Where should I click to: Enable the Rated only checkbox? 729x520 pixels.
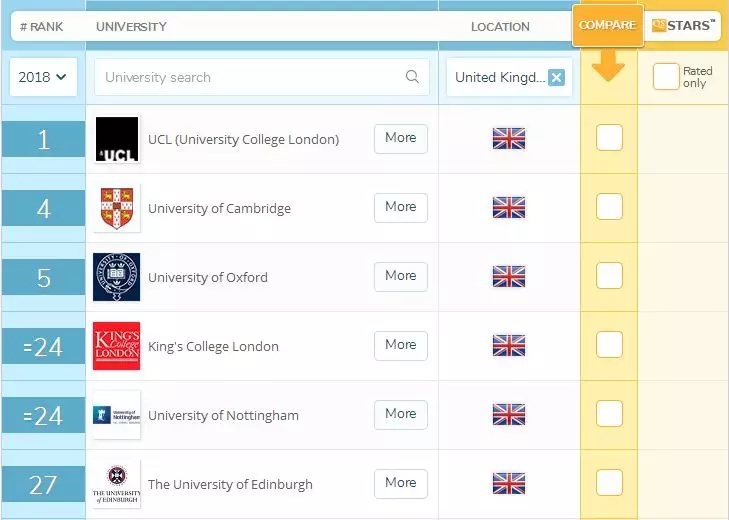tap(666, 77)
